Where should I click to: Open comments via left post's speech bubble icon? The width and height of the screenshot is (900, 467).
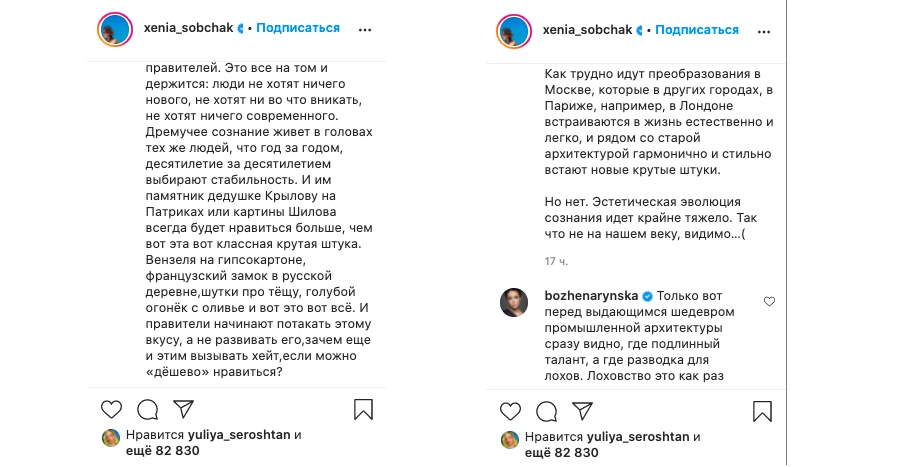coord(147,409)
